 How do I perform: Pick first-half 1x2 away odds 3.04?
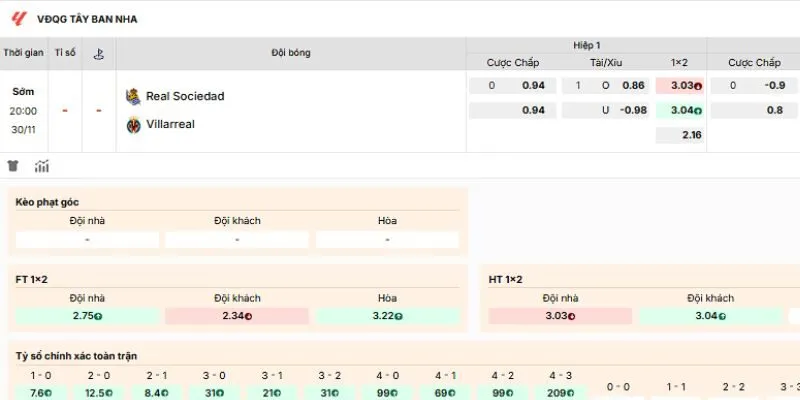point(680,110)
